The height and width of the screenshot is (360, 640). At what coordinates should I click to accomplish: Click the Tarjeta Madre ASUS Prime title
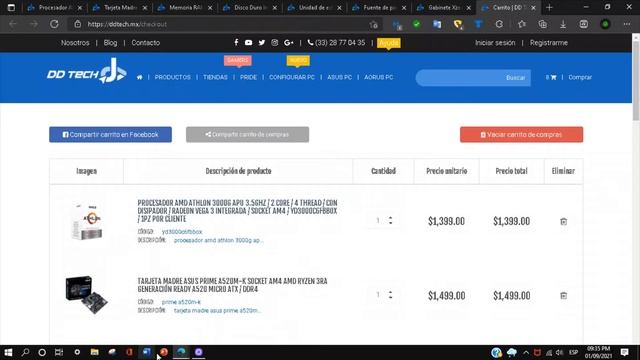pos(232,285)
